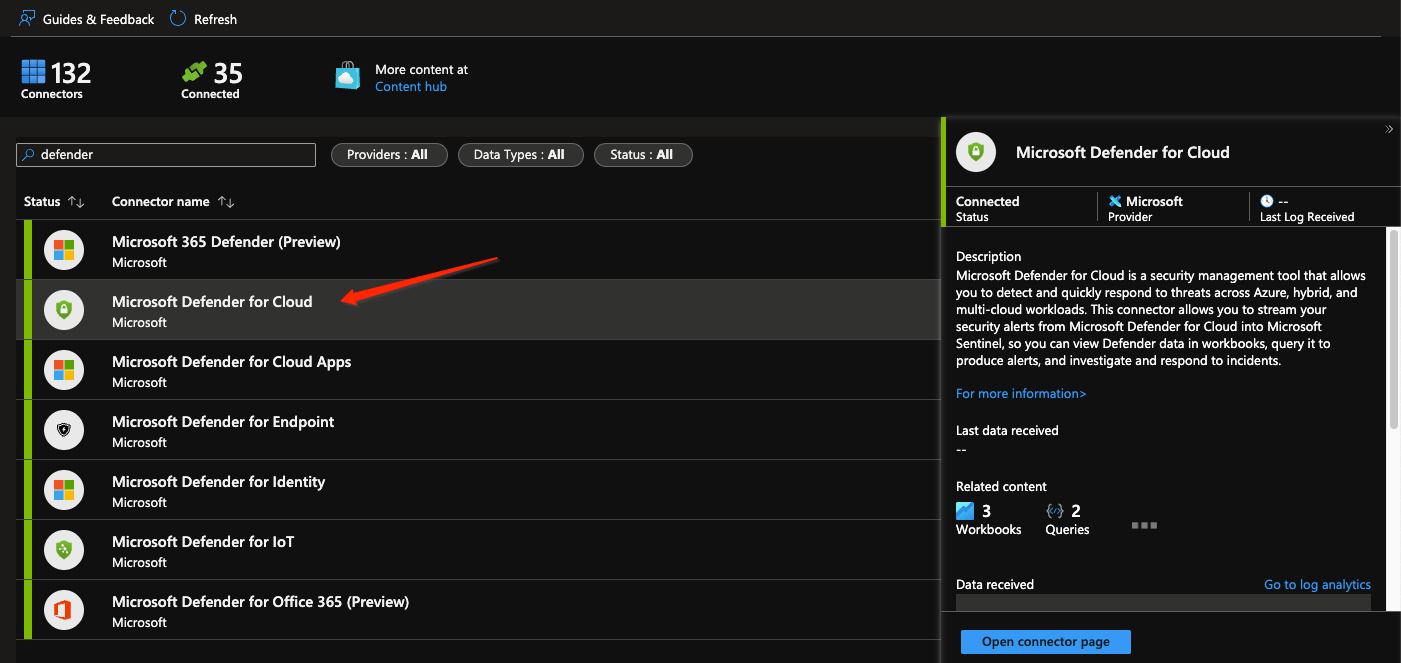Click the Microsoft Defender for Cloud Apps logo icon
1401x663 pixels.
point(64,370)
